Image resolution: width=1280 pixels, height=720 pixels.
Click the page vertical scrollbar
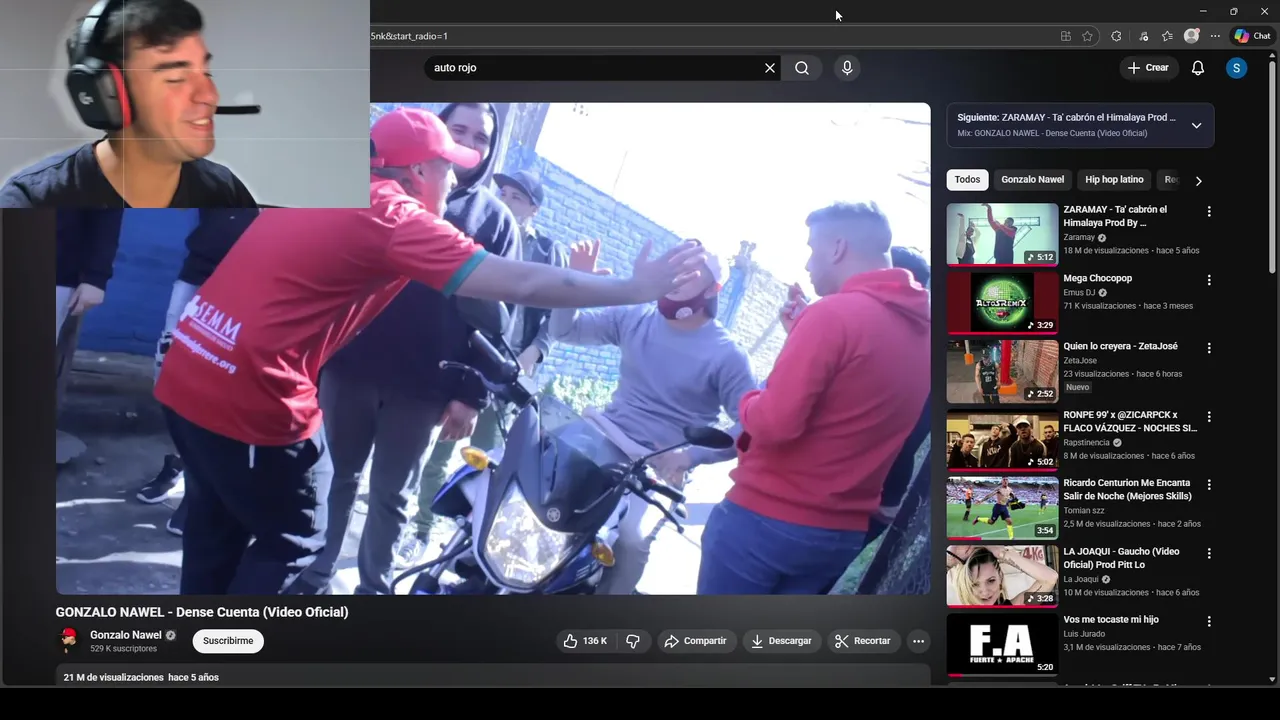coord(1272,170)
